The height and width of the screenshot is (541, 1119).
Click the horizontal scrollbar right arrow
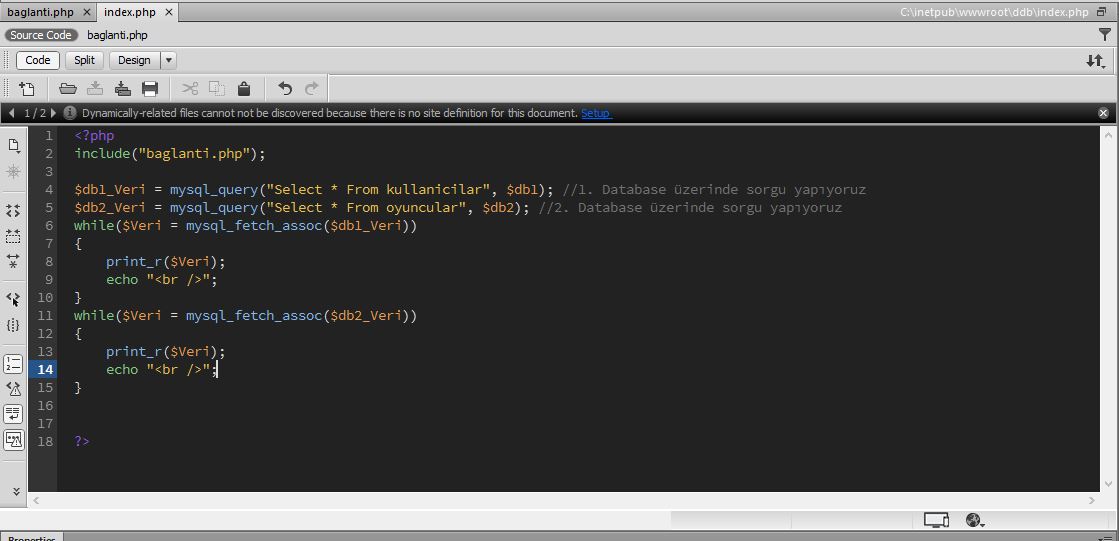click(x=1093, y=501)
